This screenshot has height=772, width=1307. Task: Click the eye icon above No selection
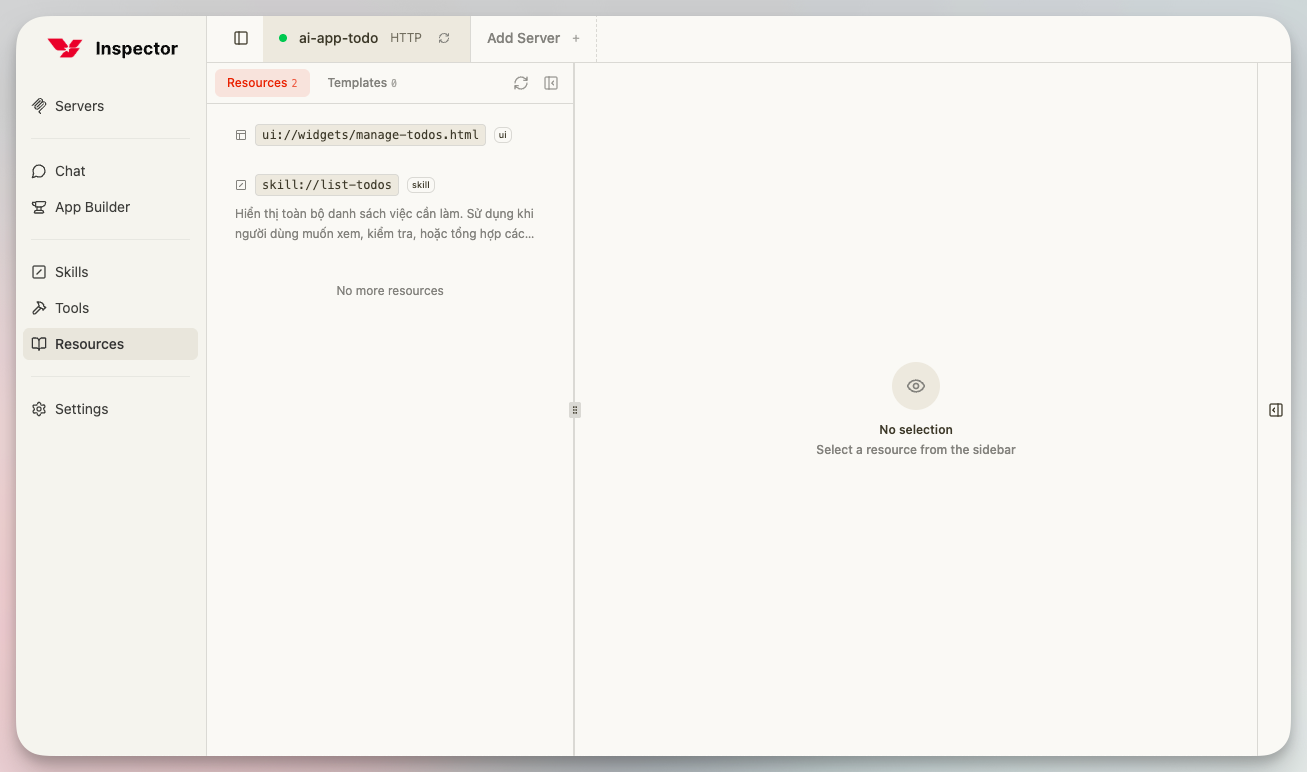click(x=916, y=386)
